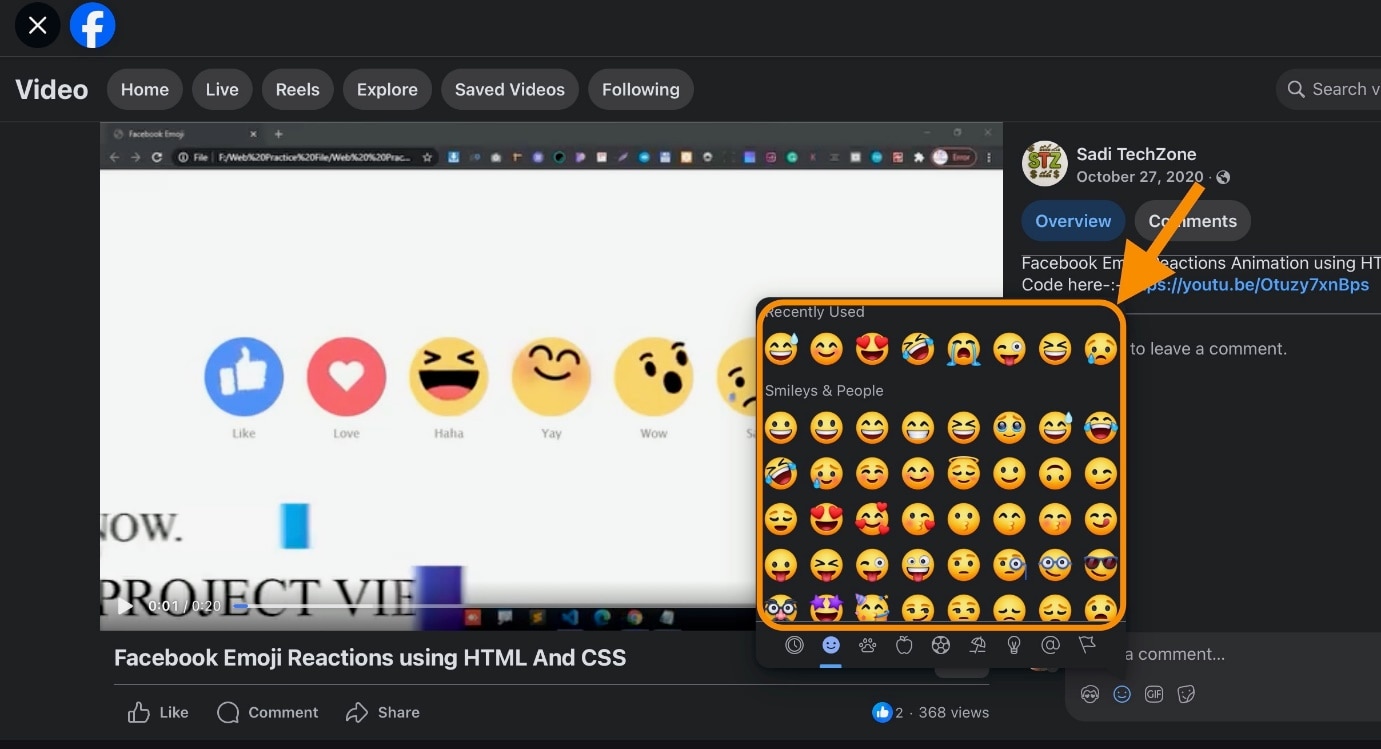Switch to the Live tab
The image size is (1381, 749).
click(222, 89)
